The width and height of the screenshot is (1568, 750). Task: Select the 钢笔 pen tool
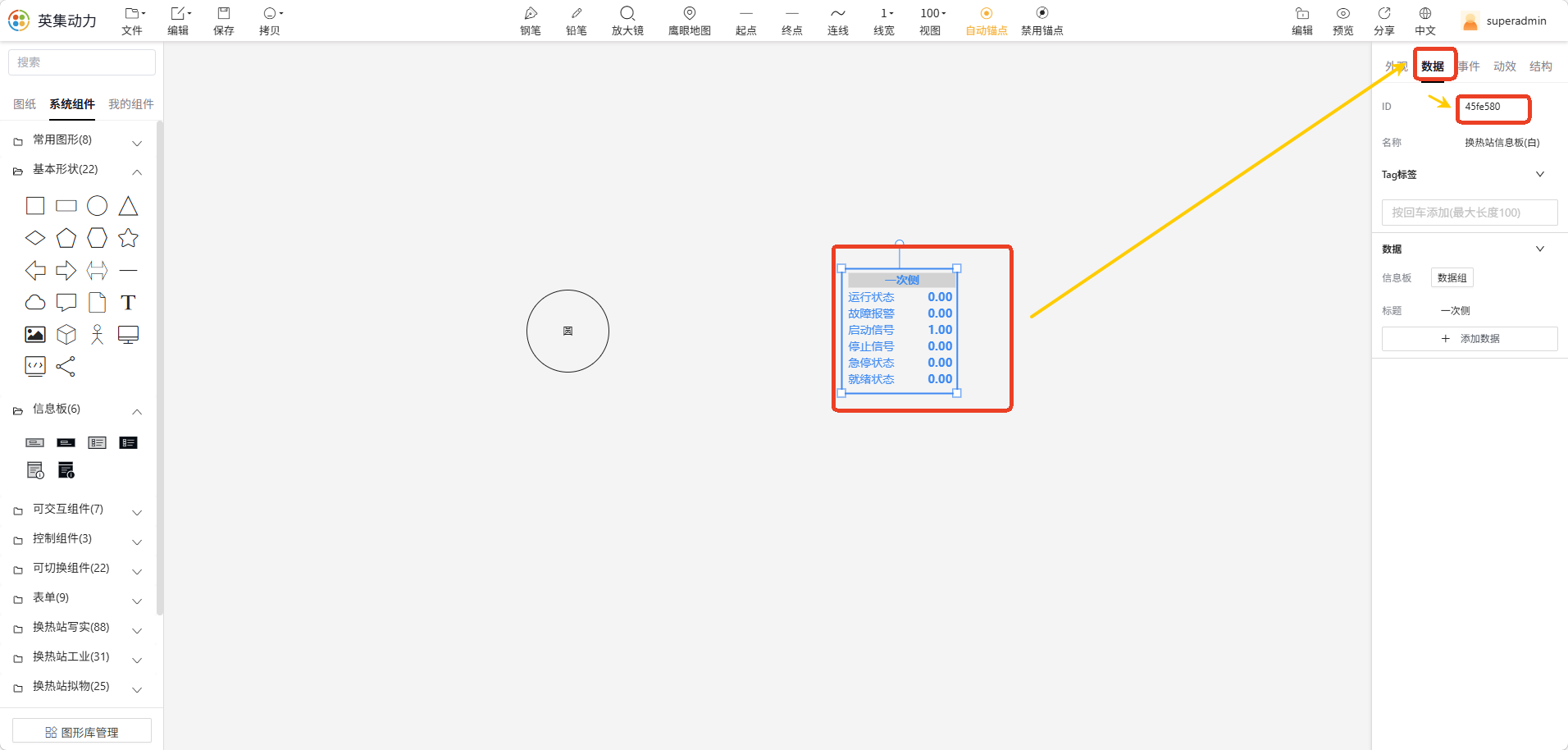(531, 21)
